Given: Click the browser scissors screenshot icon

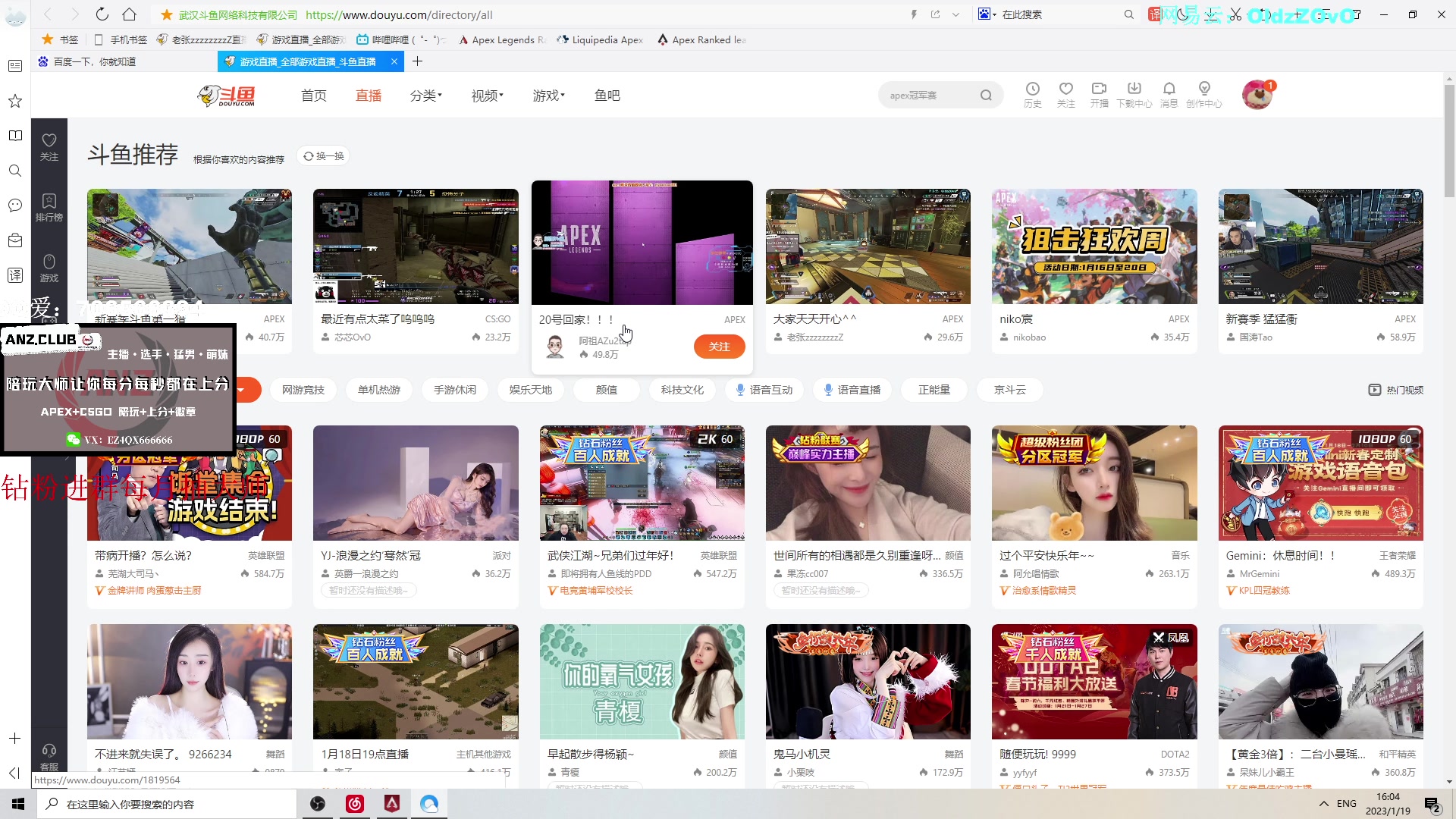Looking at the screenshot, I should point(1235,14).
